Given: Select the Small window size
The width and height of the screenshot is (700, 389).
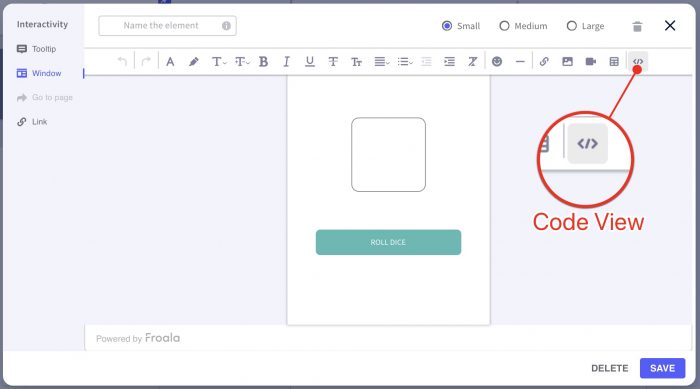Looking at the screenshot, I should 461,26.
